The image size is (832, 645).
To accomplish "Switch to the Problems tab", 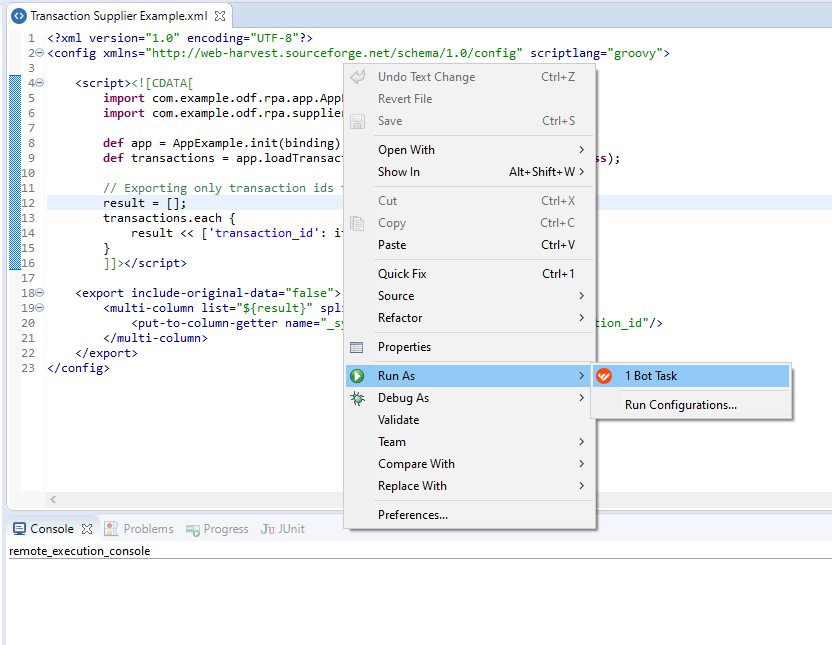I will 139,529.
